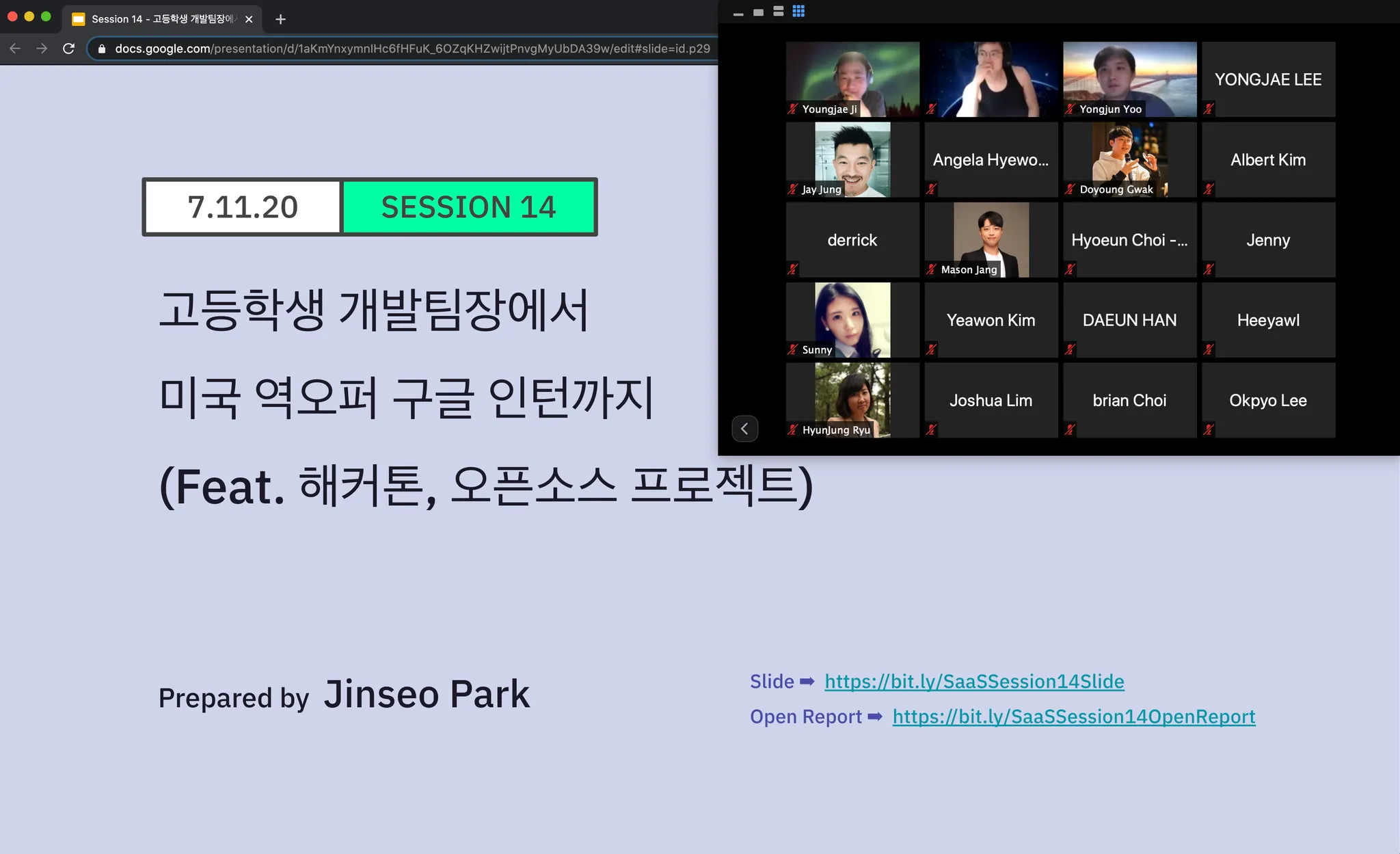Viewport: 1400px width, 854px height.
Task: Open the SaaSSession14OpenReport link
Action: [1073, 716]
